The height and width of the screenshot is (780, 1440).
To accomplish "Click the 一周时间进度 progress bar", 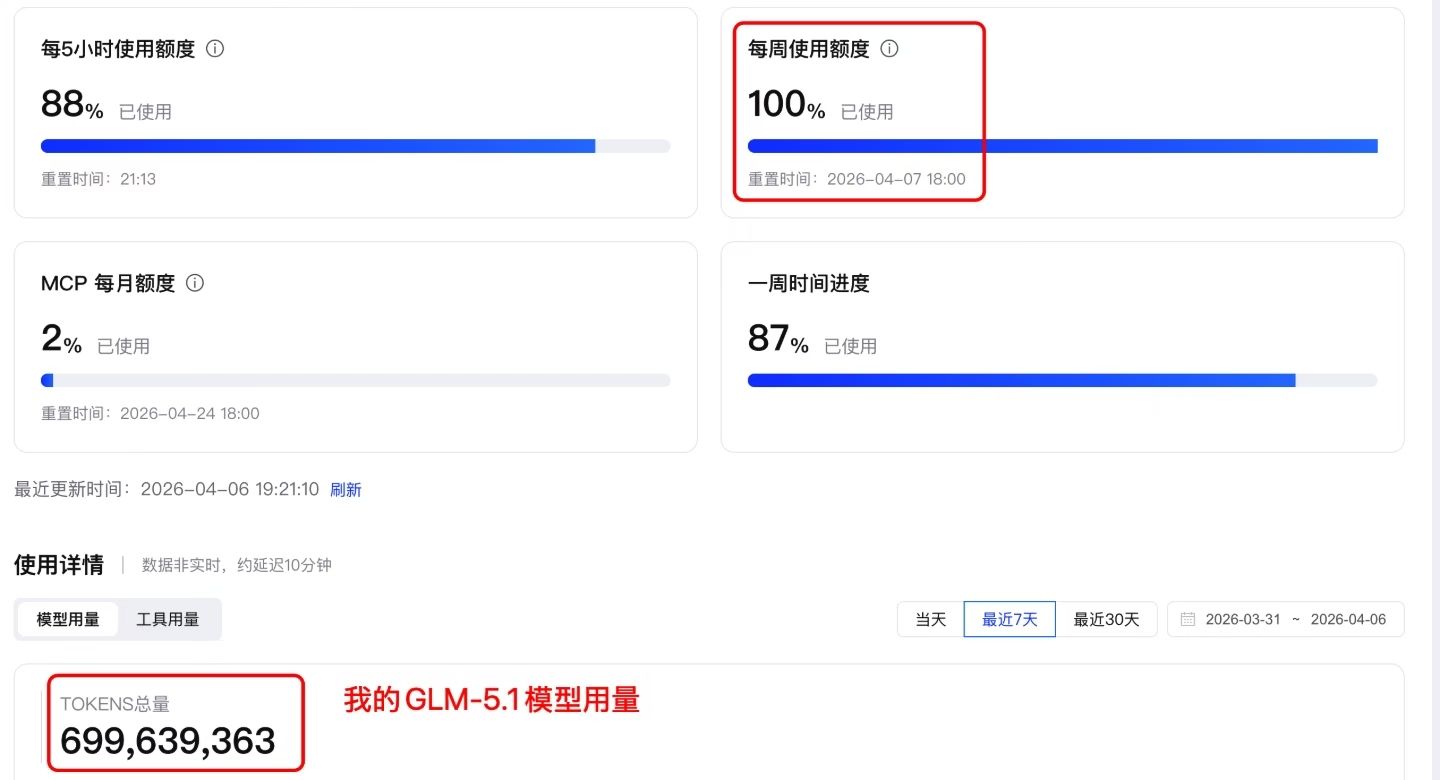I will [x=1062, y=380].
